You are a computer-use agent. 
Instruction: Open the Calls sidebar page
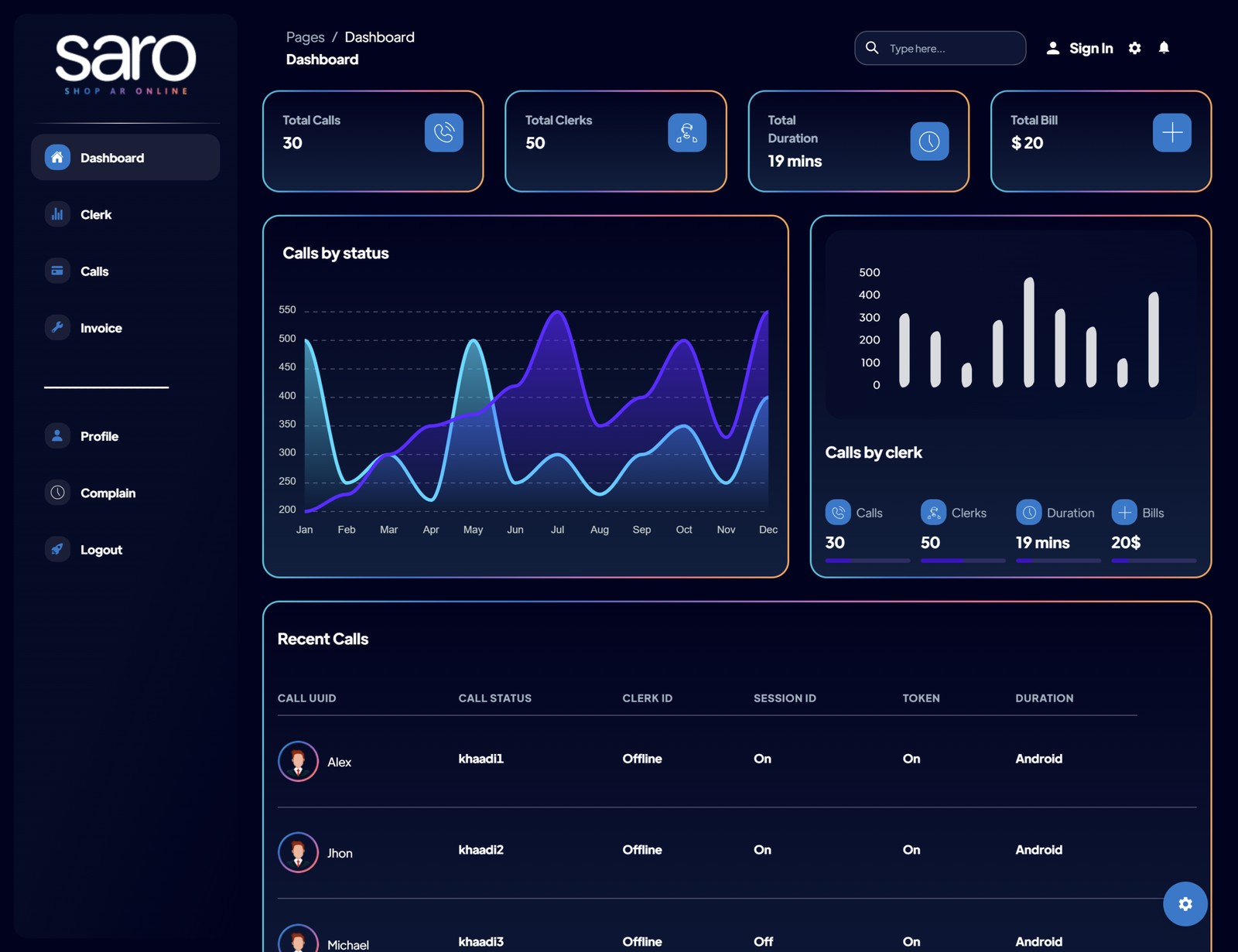[94, 271]
